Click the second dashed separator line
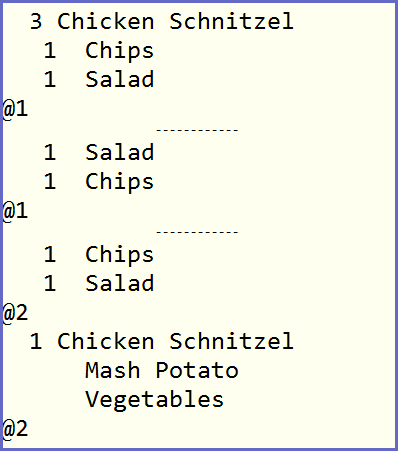The width and height of the screenshot is (398, 451). pos(197,232)
